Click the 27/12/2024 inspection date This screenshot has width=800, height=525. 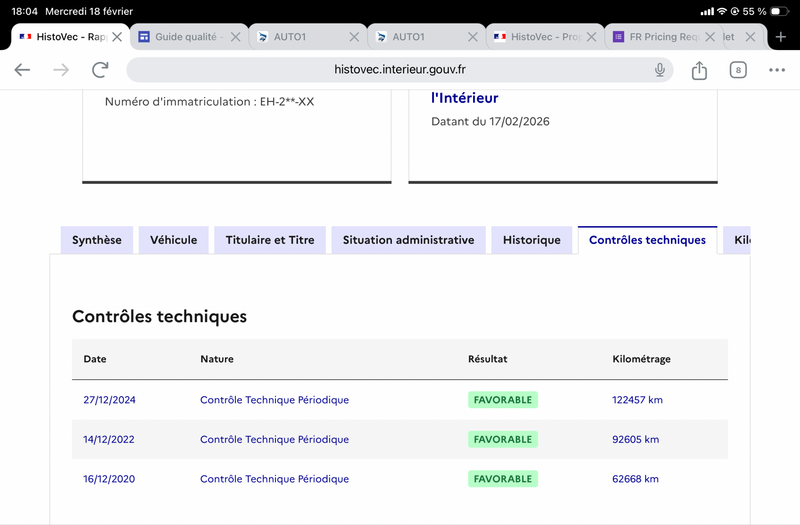[109, 400]
